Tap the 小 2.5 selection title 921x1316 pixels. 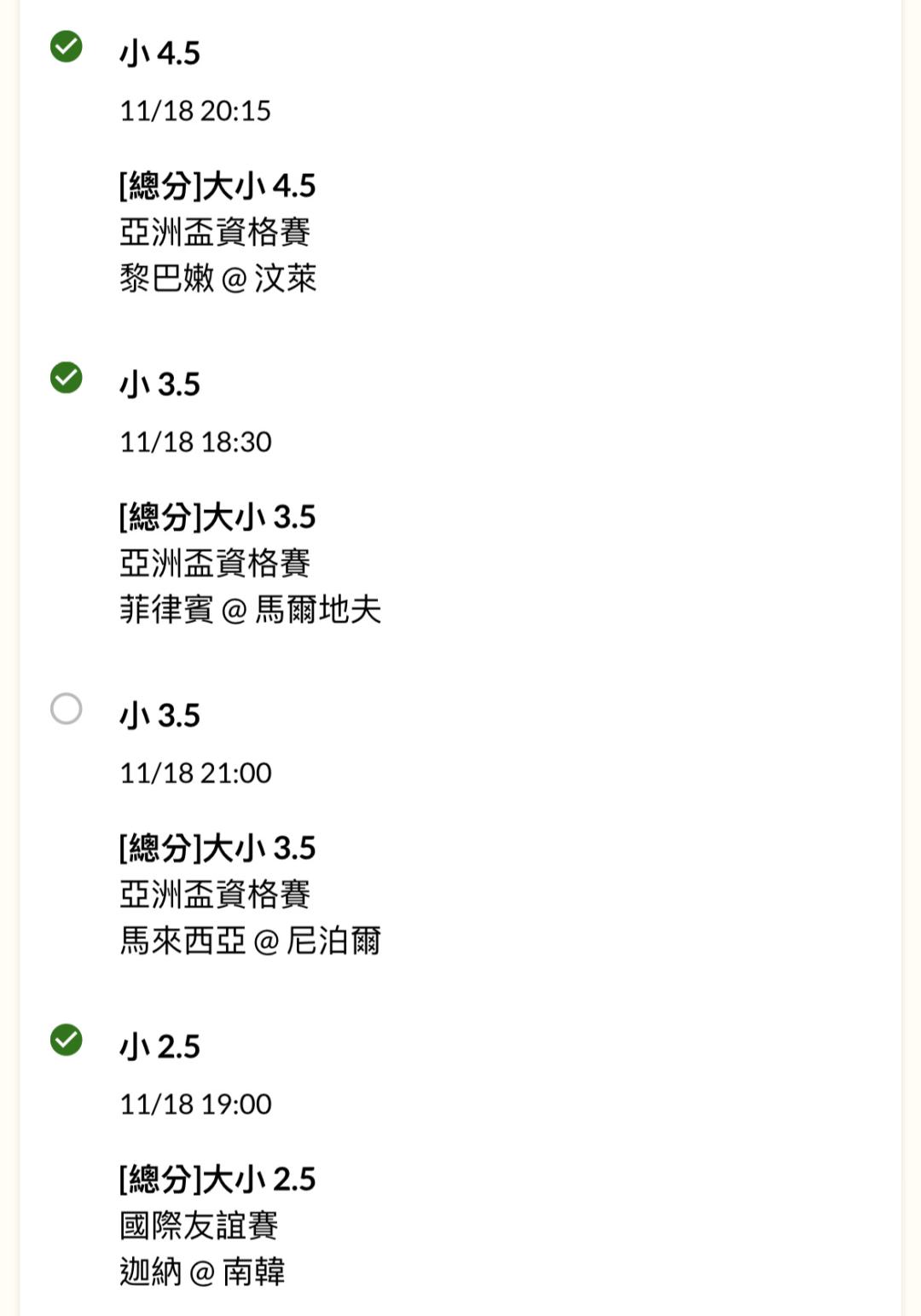point(159,1046)
